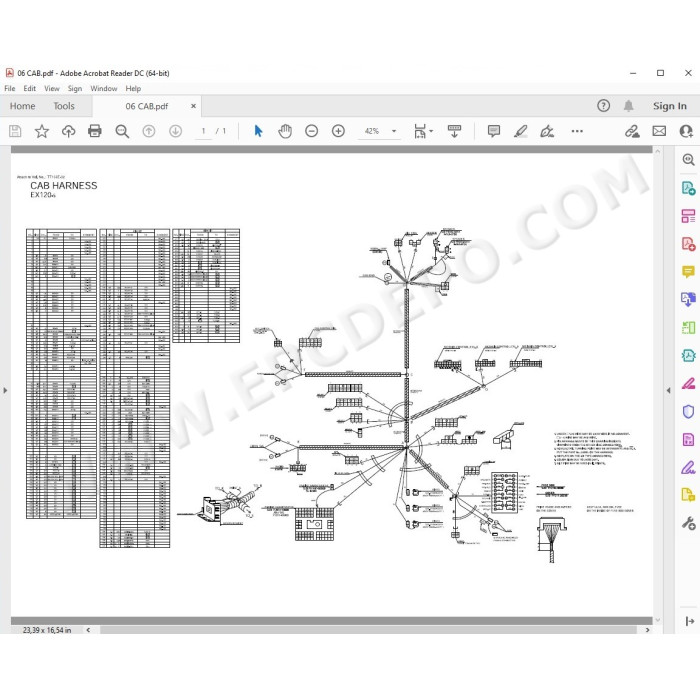Image resolution: width=700 pixels, height=700 pixels.
Task: Click the horizontal scrollbar
Action: click(368, 630)
